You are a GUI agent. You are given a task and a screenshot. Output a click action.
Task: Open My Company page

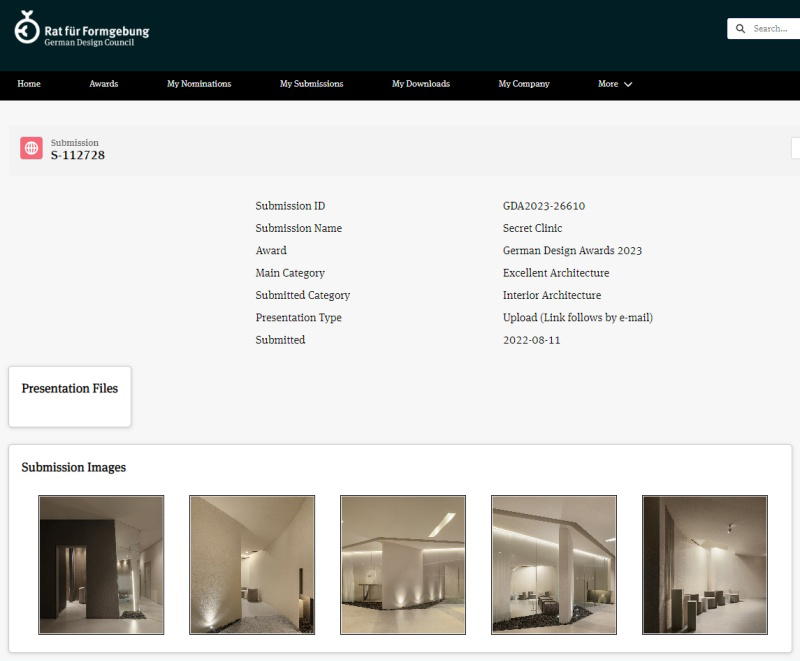point(524,84)
